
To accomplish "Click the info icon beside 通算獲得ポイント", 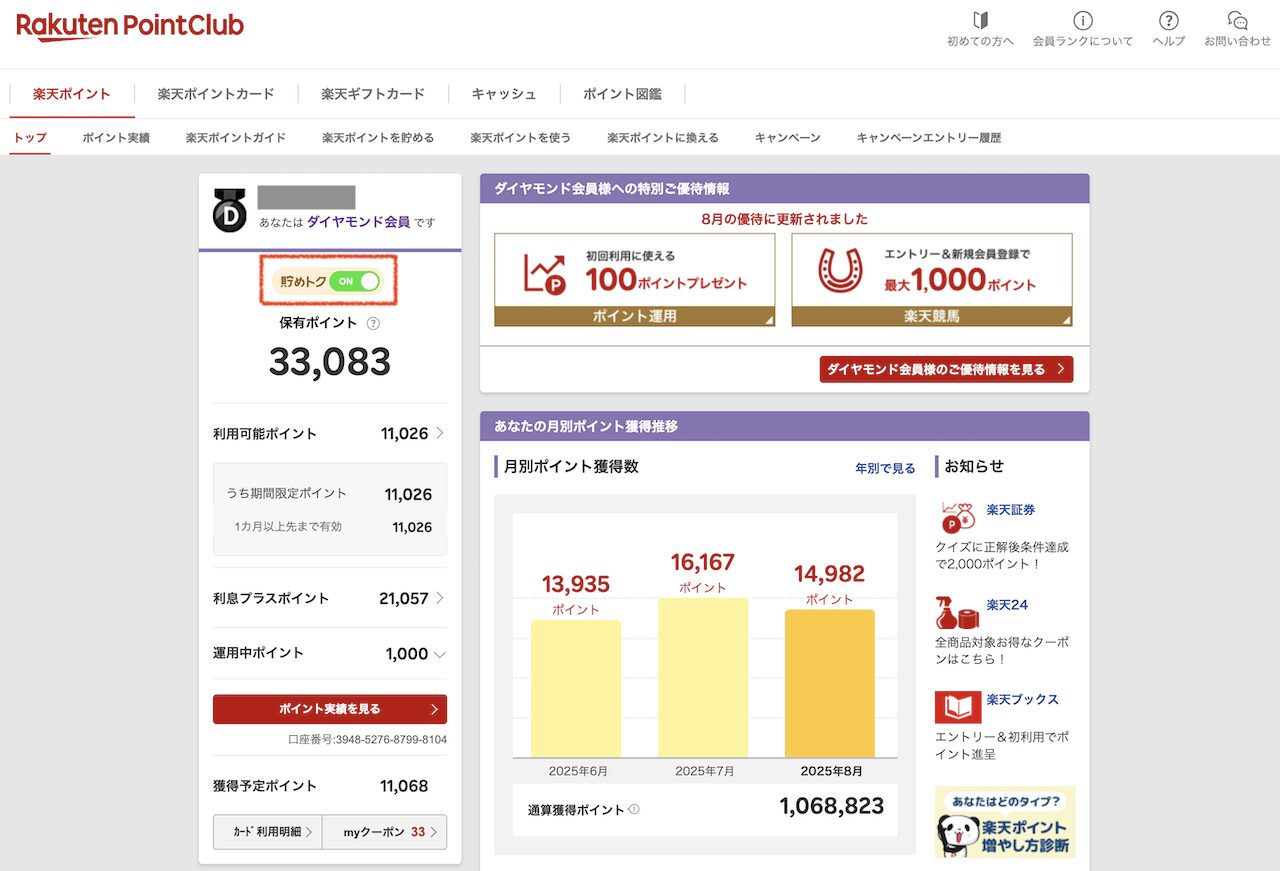I will (x=635, y=810).
